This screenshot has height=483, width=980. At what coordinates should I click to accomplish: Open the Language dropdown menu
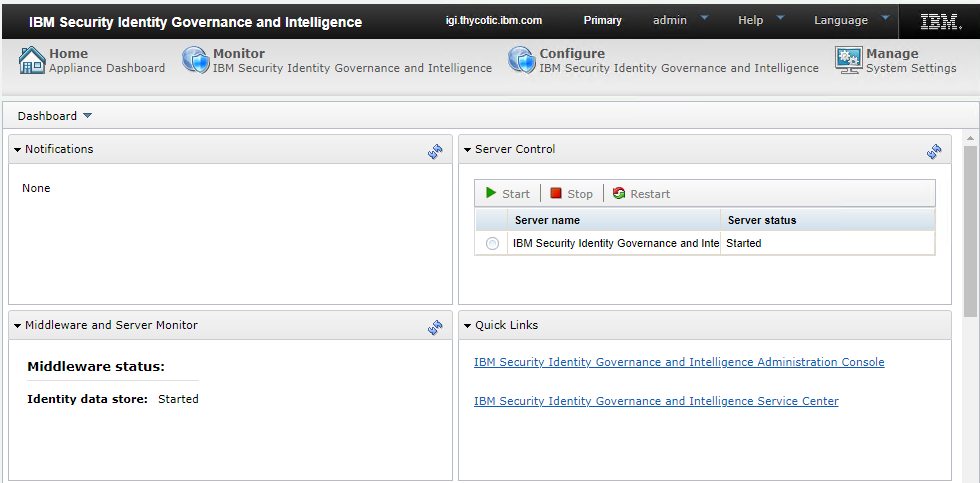click(852, 20)
